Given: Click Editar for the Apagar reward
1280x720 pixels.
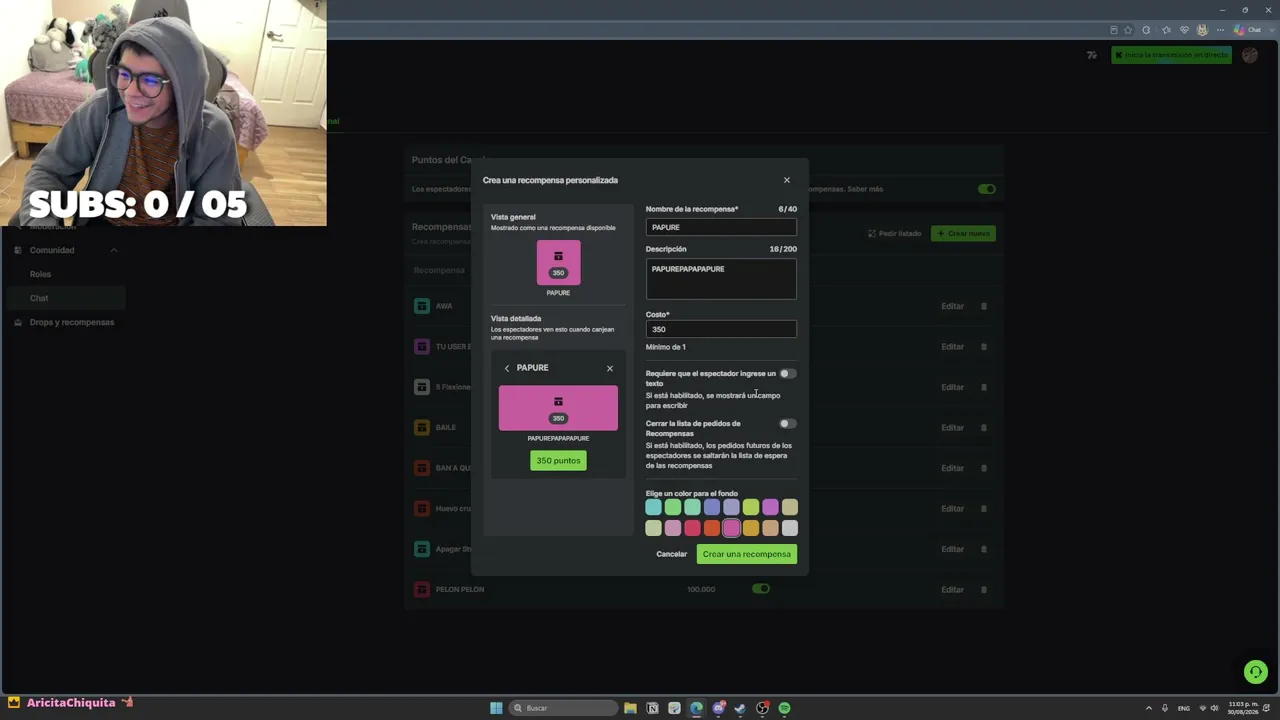Looking at the screenshot, I should click(x=952, y=549).
